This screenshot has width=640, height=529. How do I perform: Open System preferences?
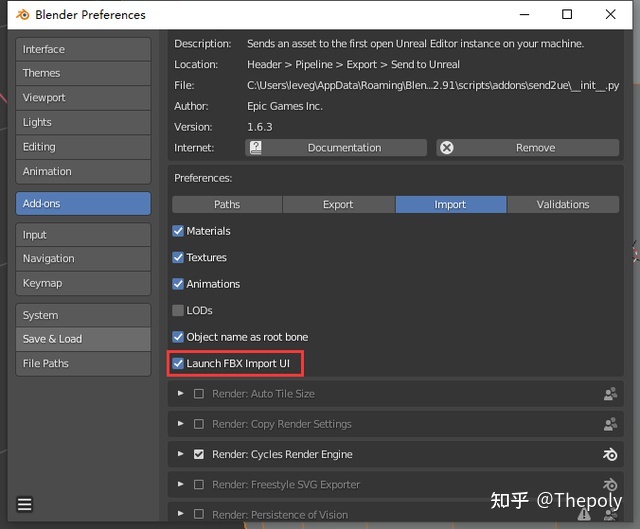[83, 316]
